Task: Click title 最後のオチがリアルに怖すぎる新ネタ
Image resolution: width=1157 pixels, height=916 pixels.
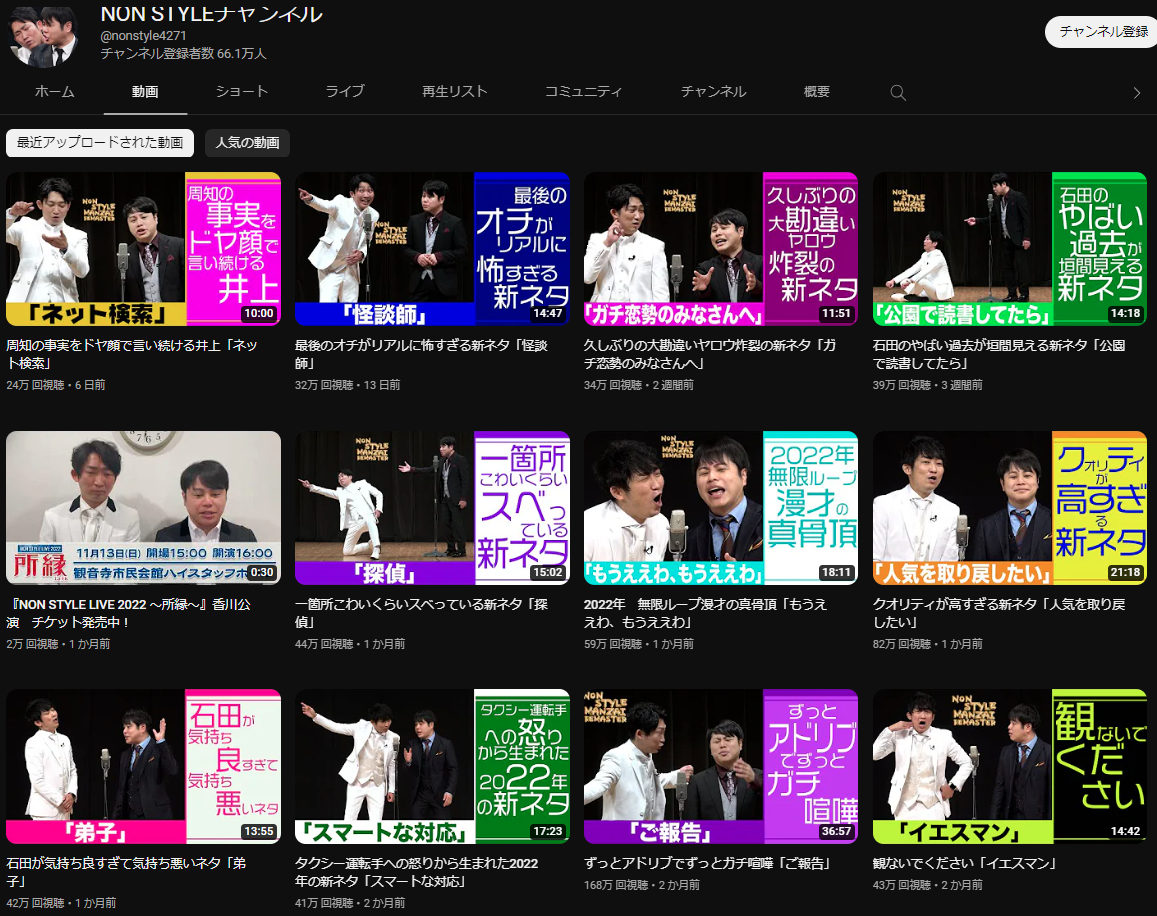Action: (421, 354)
